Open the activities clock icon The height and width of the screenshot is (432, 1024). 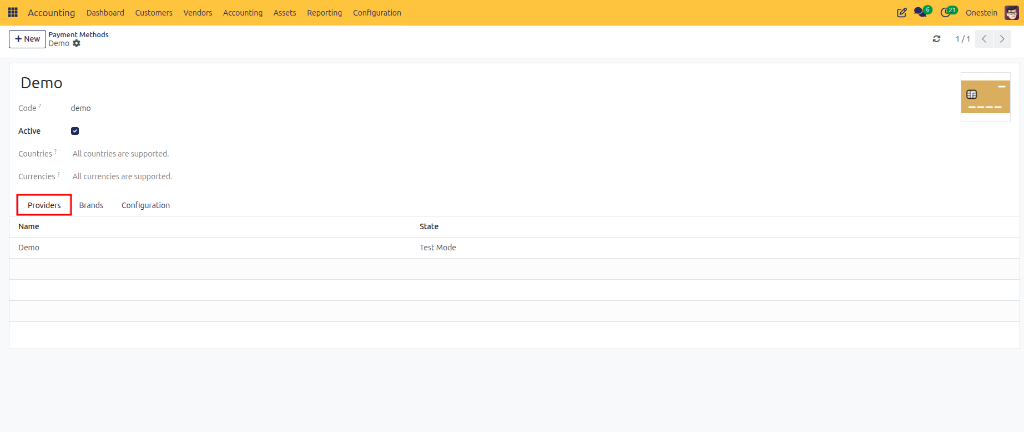click(947, 12)
